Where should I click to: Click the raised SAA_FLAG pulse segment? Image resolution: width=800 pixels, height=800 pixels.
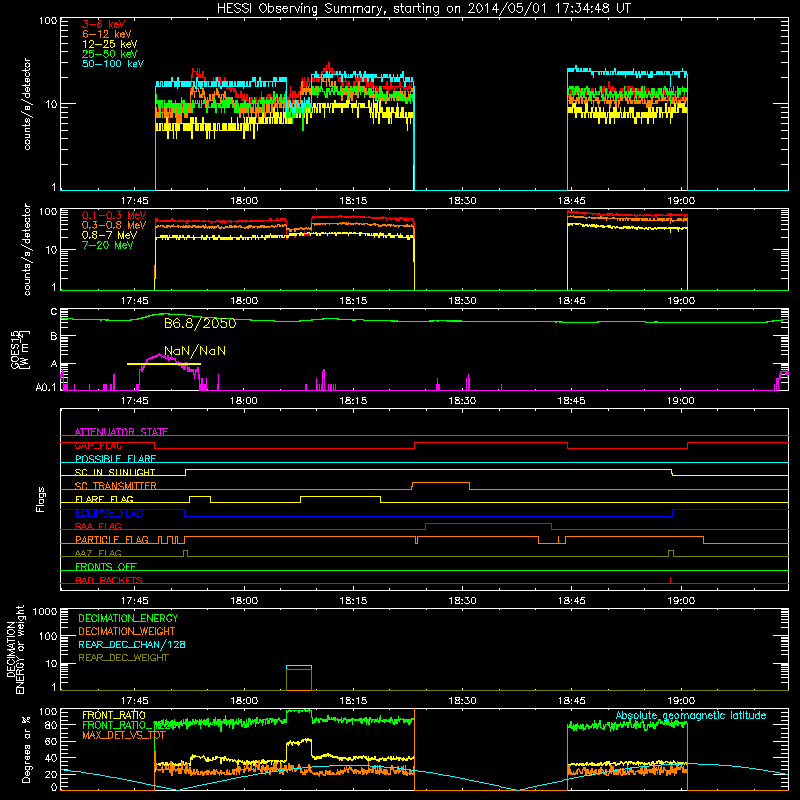coord(489,523)
